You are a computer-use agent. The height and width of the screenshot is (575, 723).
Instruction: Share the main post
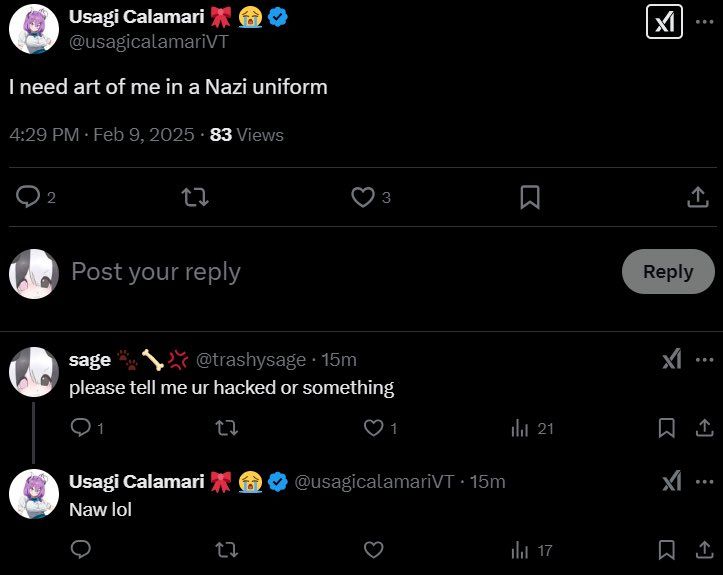(x=698, y=197)
